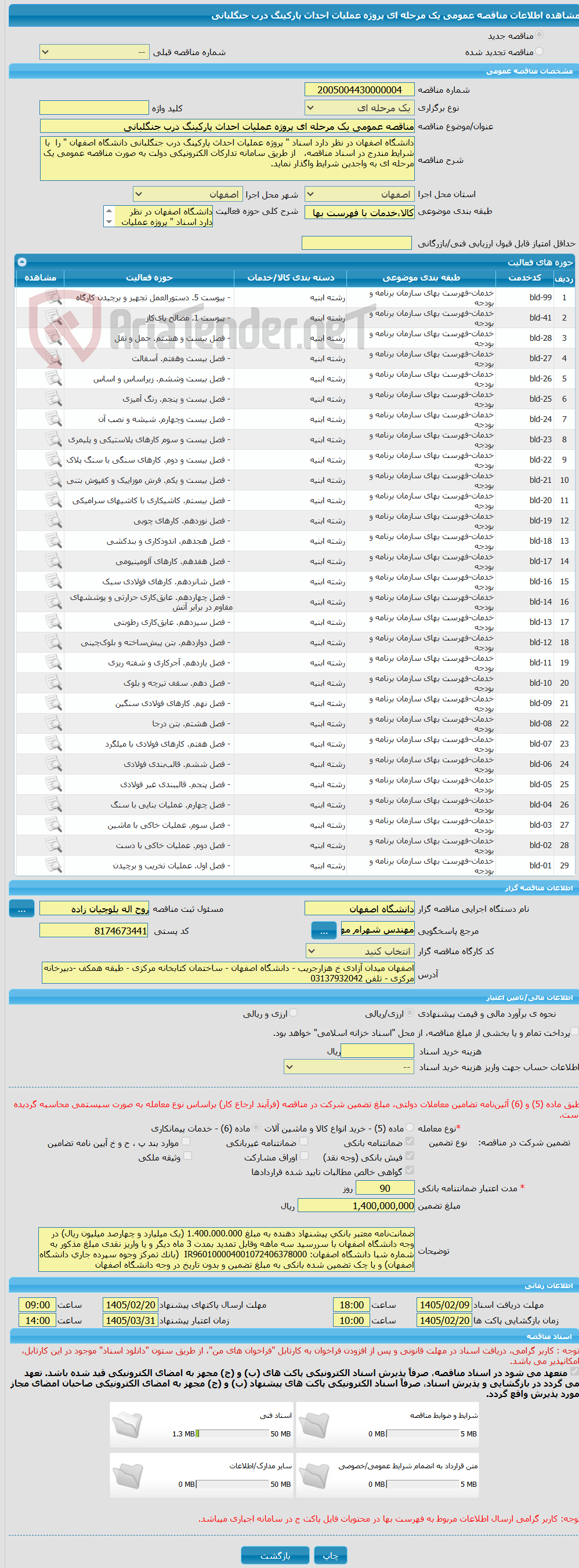Click the کددخت column header

(x=524, y=278)
